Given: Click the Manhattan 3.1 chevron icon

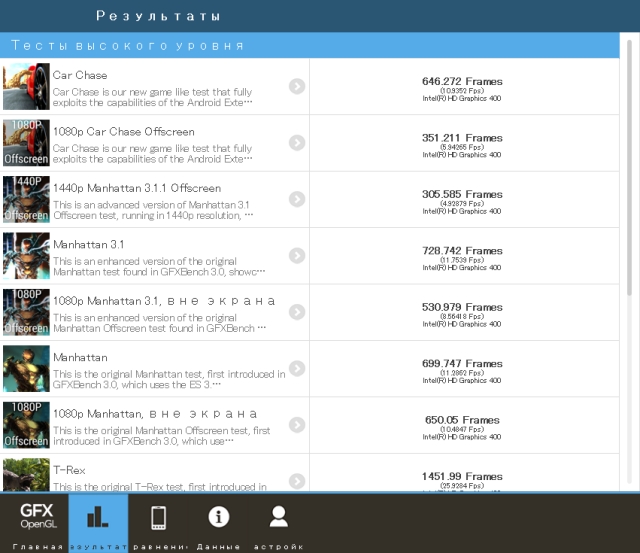Looking at the screenshot, I should (x=297, y=255).
